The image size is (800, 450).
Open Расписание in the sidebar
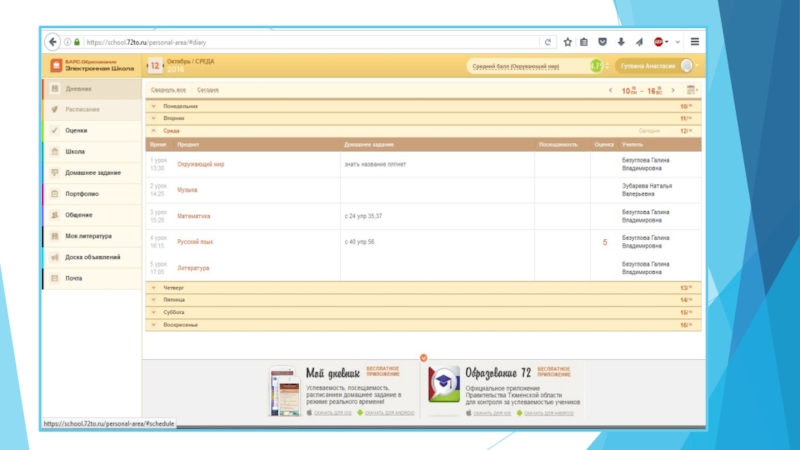(83, 109)
